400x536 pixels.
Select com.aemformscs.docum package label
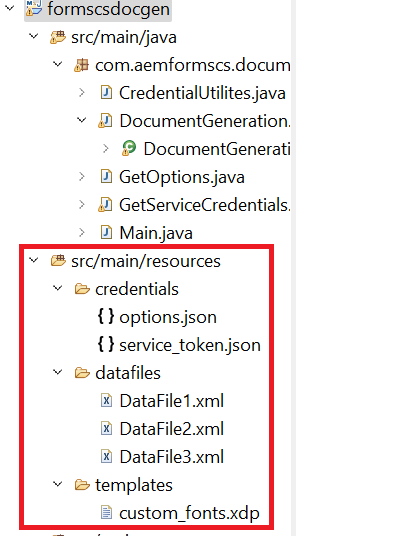(x=193, y=65)
